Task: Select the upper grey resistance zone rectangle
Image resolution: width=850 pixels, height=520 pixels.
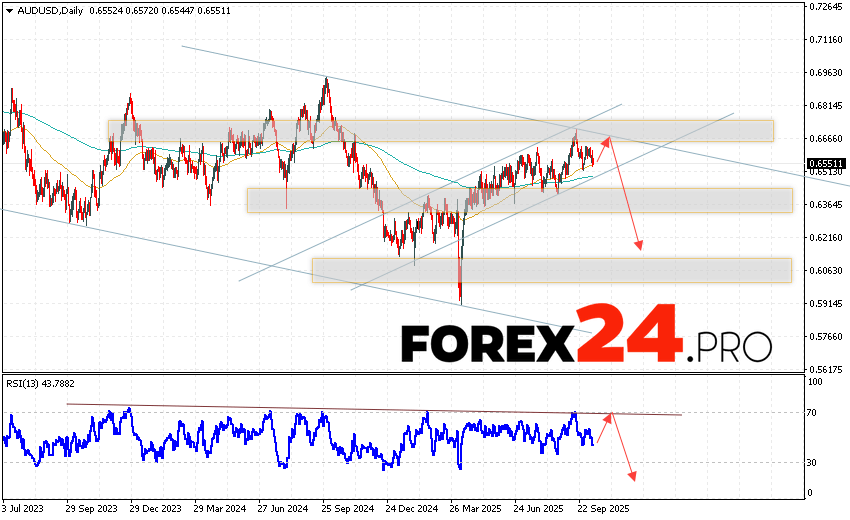Action: coord(440,131)
